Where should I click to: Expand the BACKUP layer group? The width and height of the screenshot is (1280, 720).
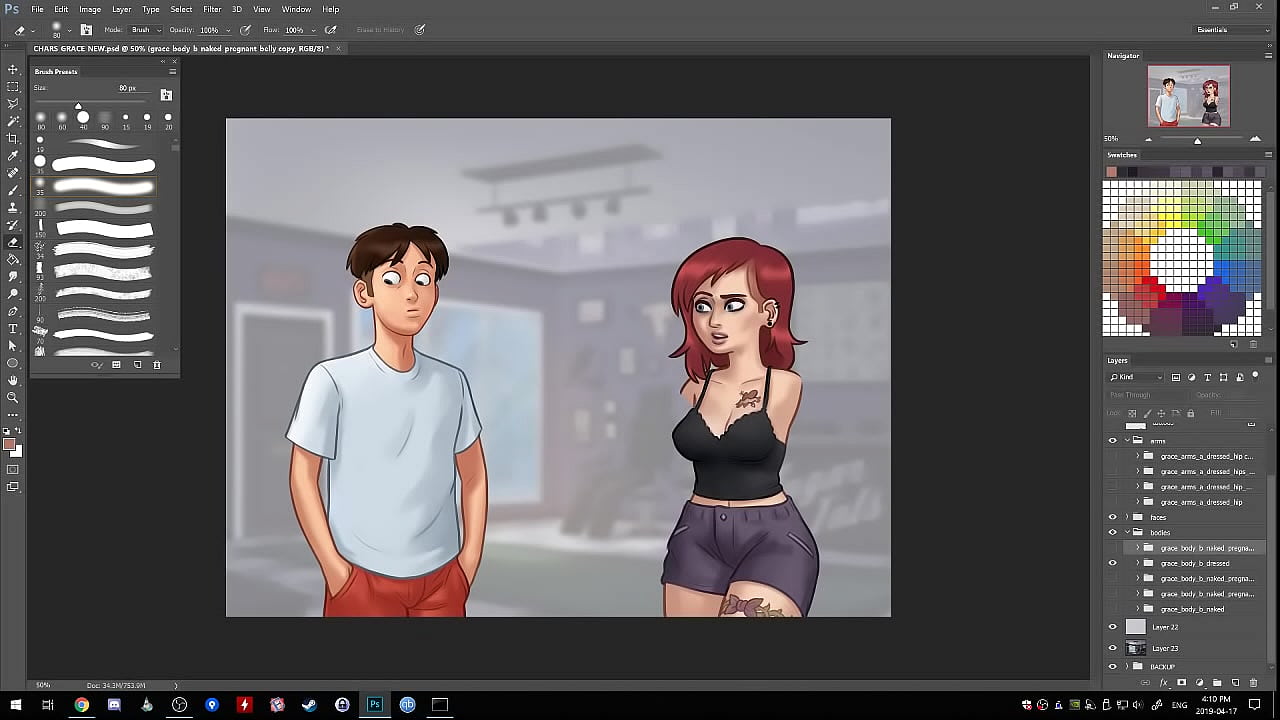(x=1127, y=666)
